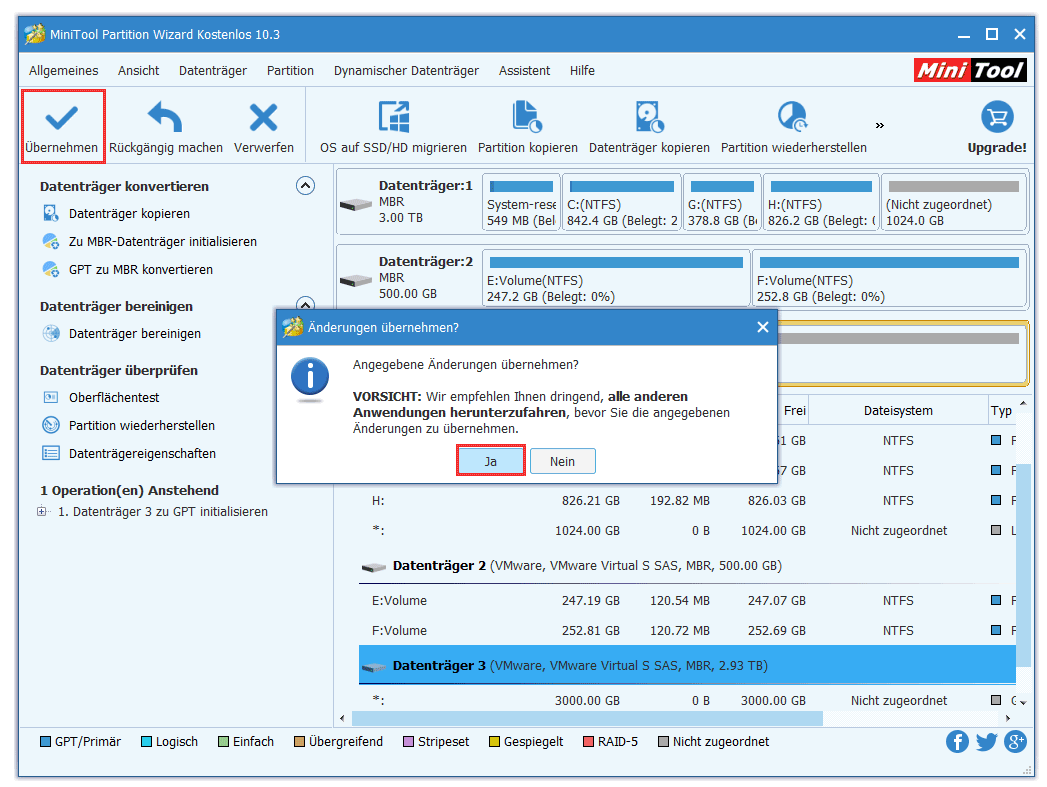The image size is (1047, 787).
Task: Open the Google Plus share icon
Action: pyautogui.click(x=1015, y=742)
